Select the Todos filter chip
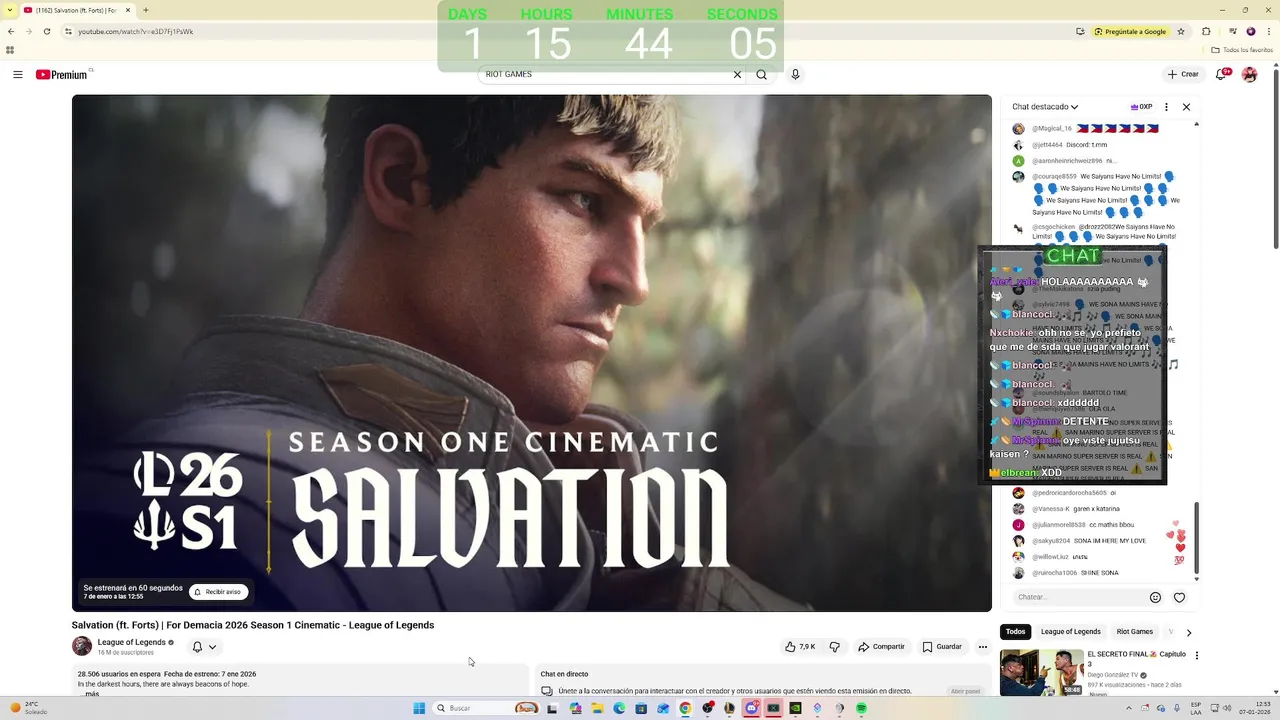 [x=1015, y=632]
